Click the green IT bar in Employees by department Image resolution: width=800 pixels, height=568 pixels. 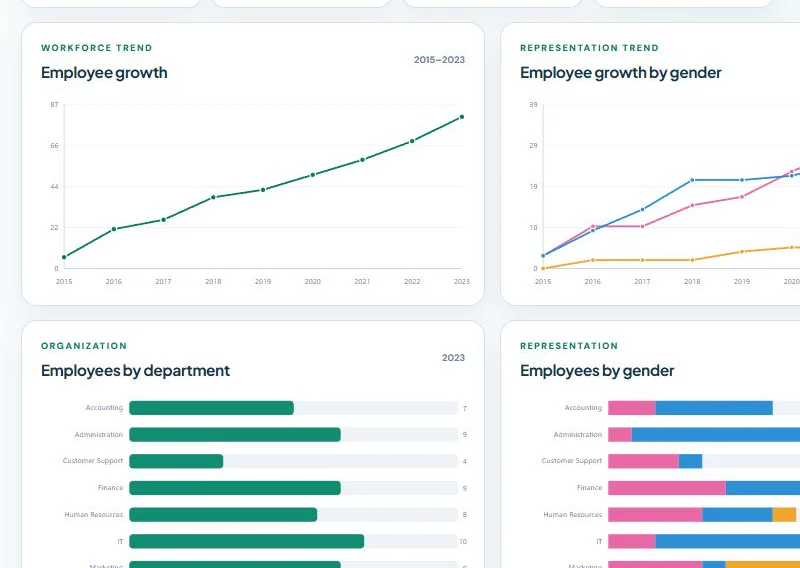[x=246, y=541]
